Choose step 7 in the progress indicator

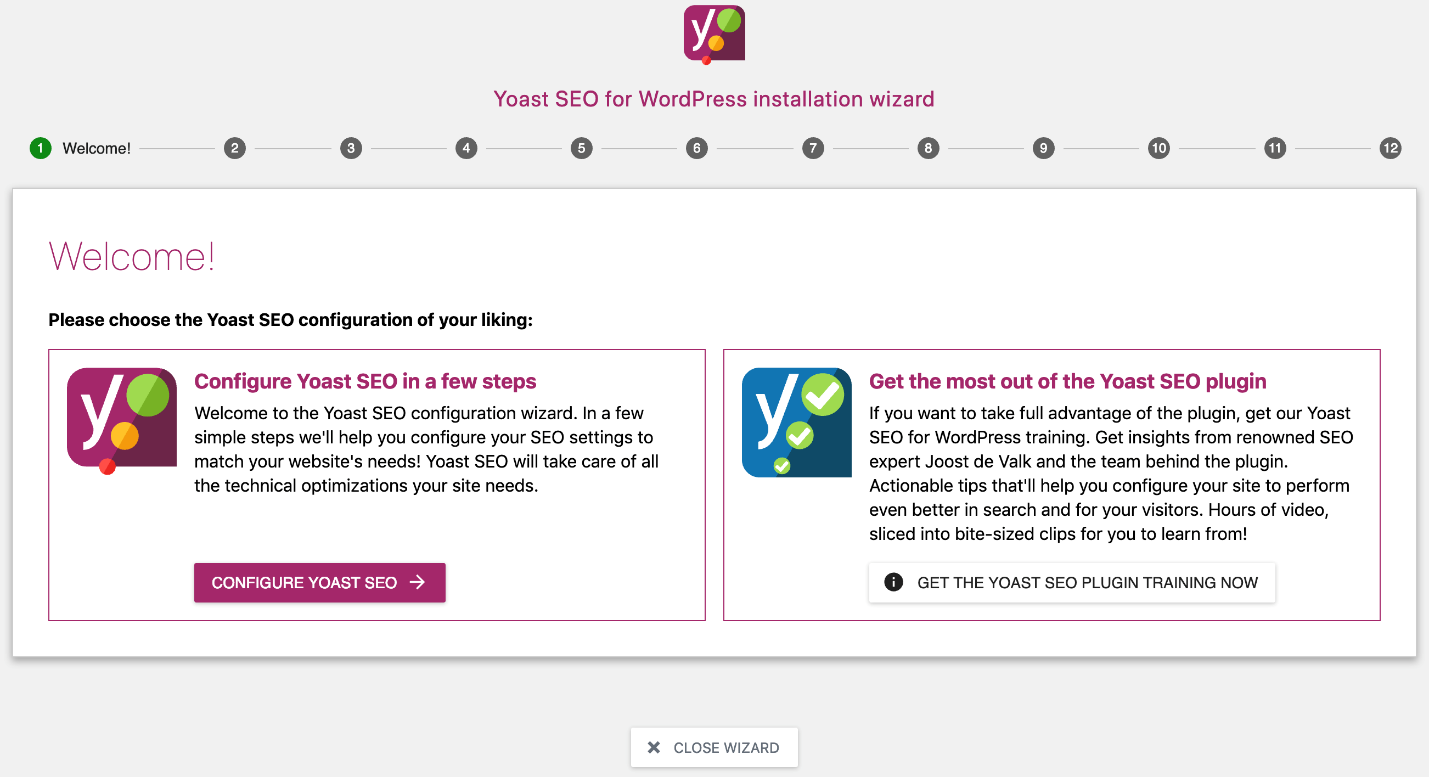tap(813, 148)
